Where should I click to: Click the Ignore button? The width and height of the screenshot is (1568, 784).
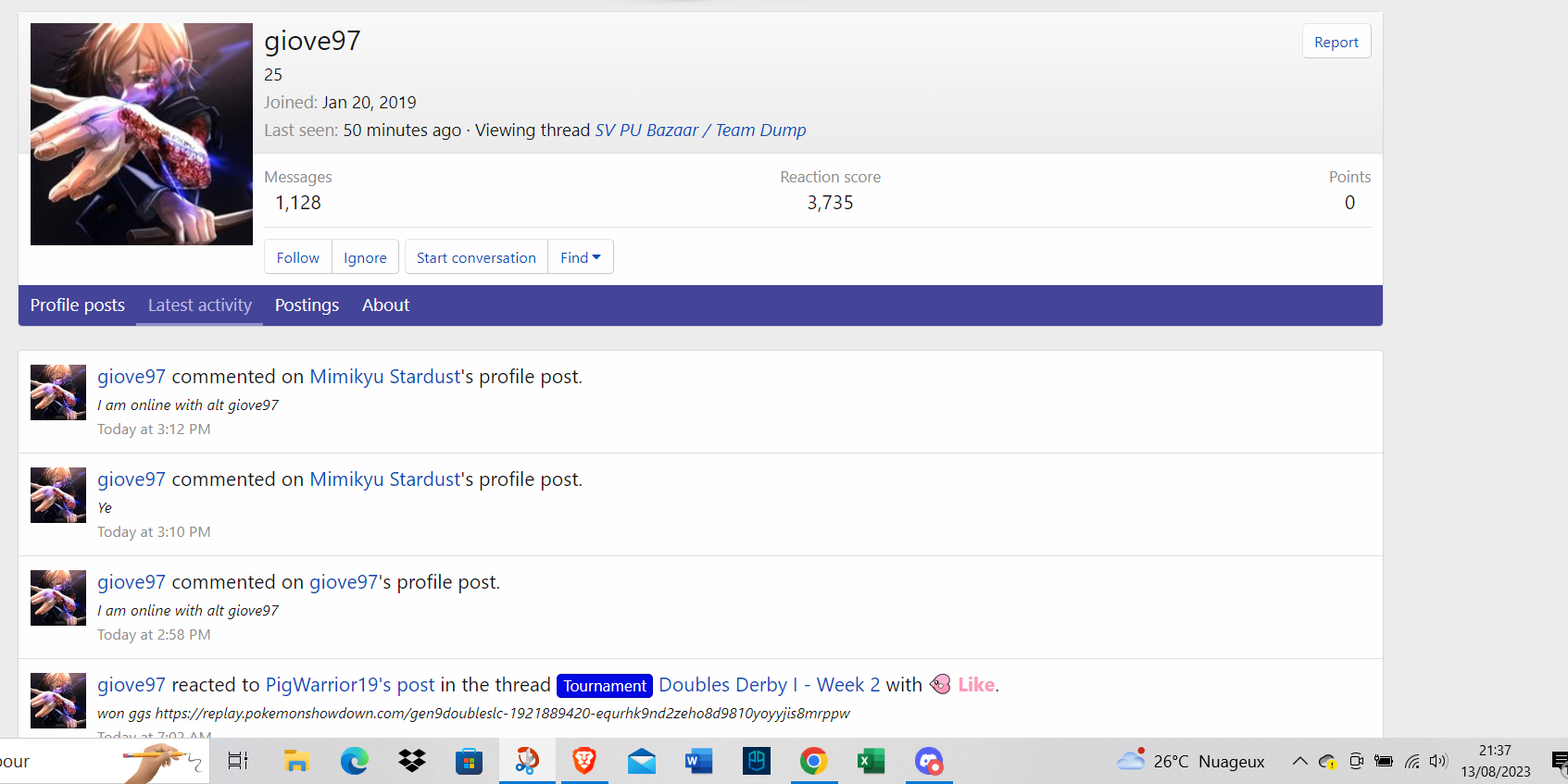(365, 257)
